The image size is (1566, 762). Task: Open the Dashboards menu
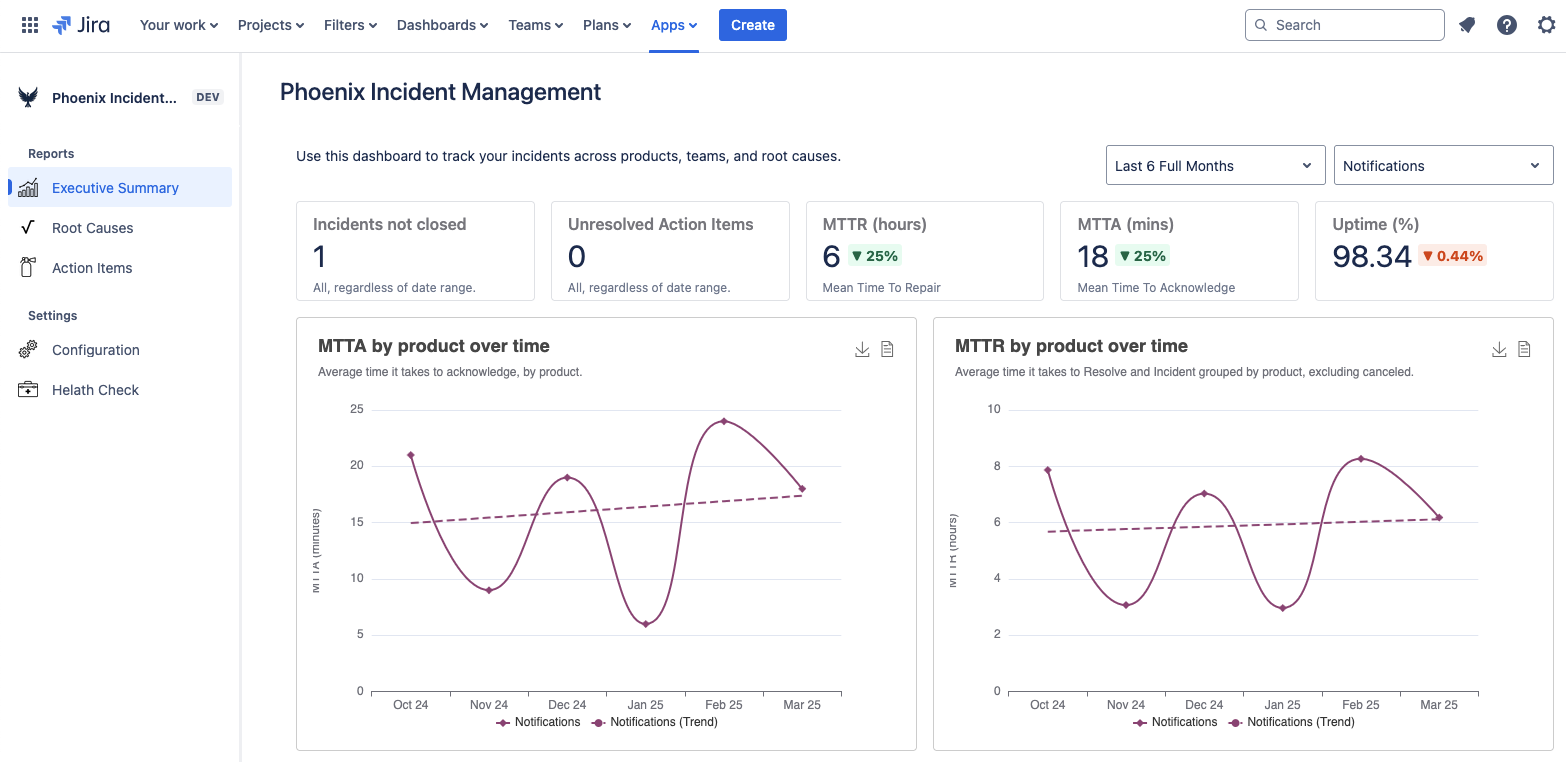[x=441, y=24]
